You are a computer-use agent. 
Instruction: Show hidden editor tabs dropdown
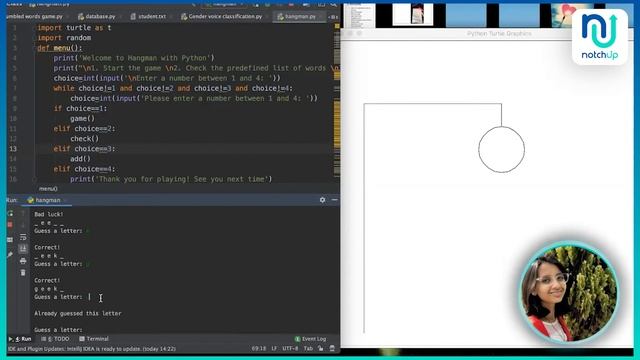tap(333, 17)
